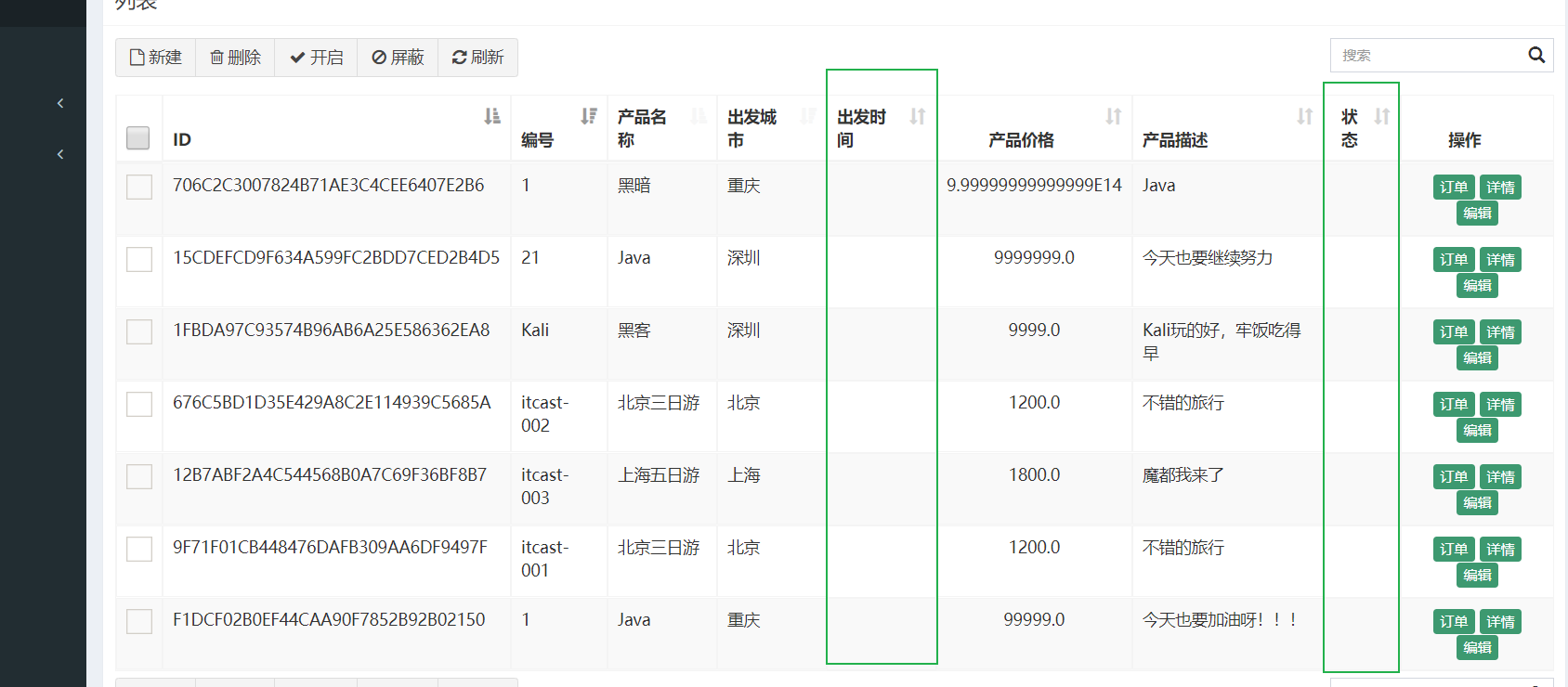This screenshot has height=687, width=1568.
Task: Toggle the select-all header checkbox
Action: click(x=138, y=138)
